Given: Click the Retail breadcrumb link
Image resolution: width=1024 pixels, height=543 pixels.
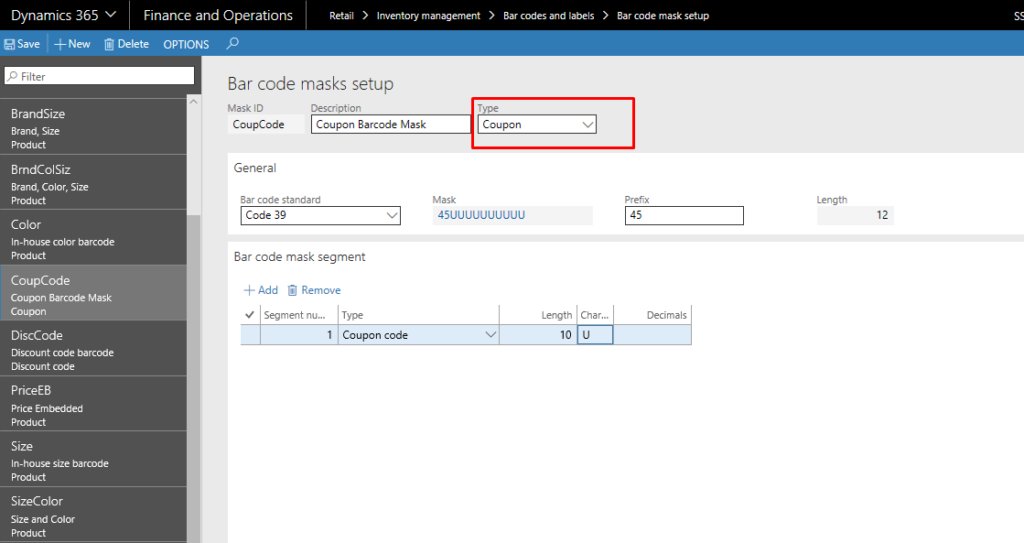Looking at the screenshot, I should pos(341,16).
